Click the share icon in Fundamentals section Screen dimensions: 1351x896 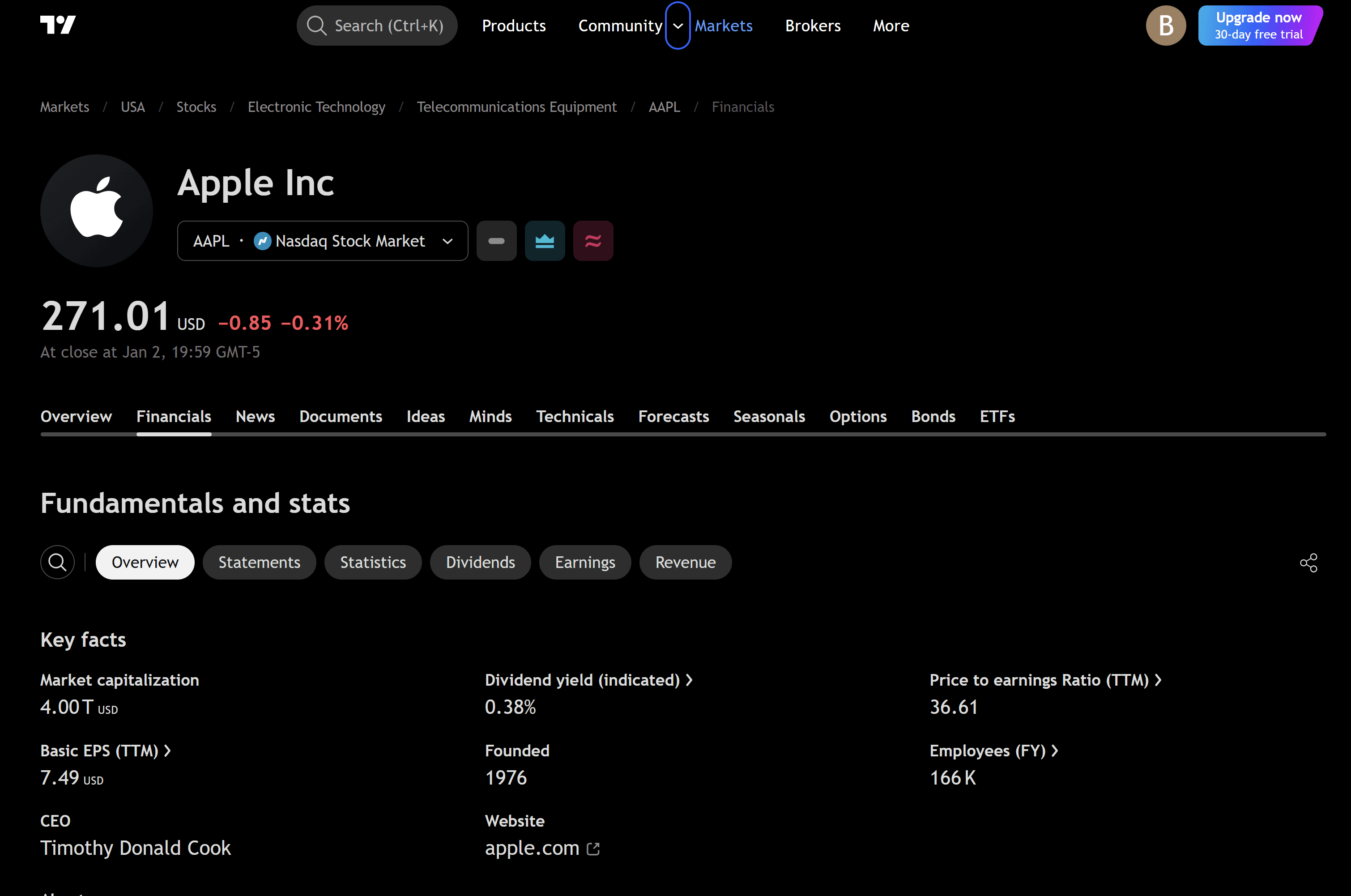click(1308, 563)
